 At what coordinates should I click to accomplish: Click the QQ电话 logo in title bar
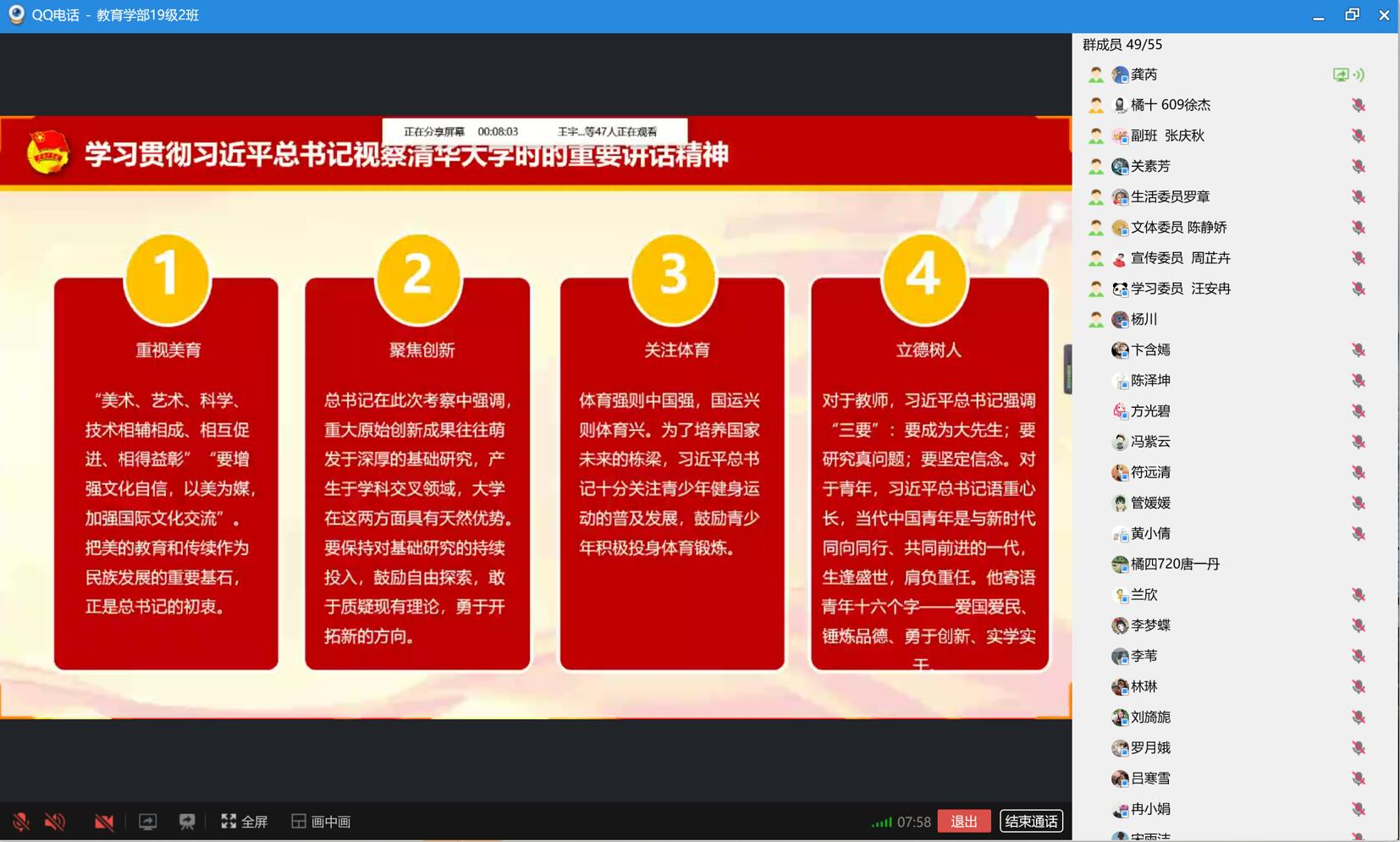[x=16, y=15]
